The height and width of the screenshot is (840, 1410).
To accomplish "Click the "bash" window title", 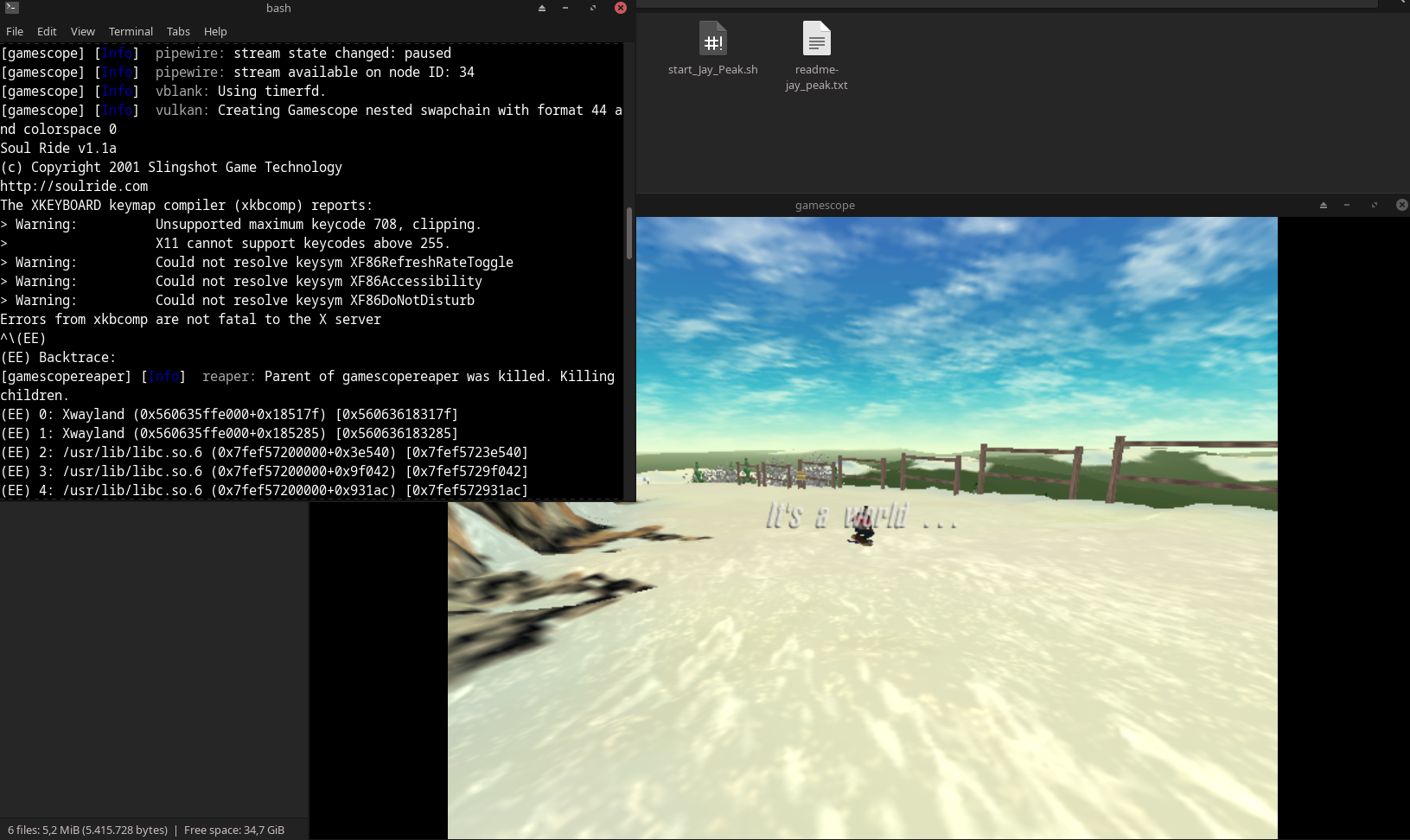I will pyautogui.click(x=278, y=8).
